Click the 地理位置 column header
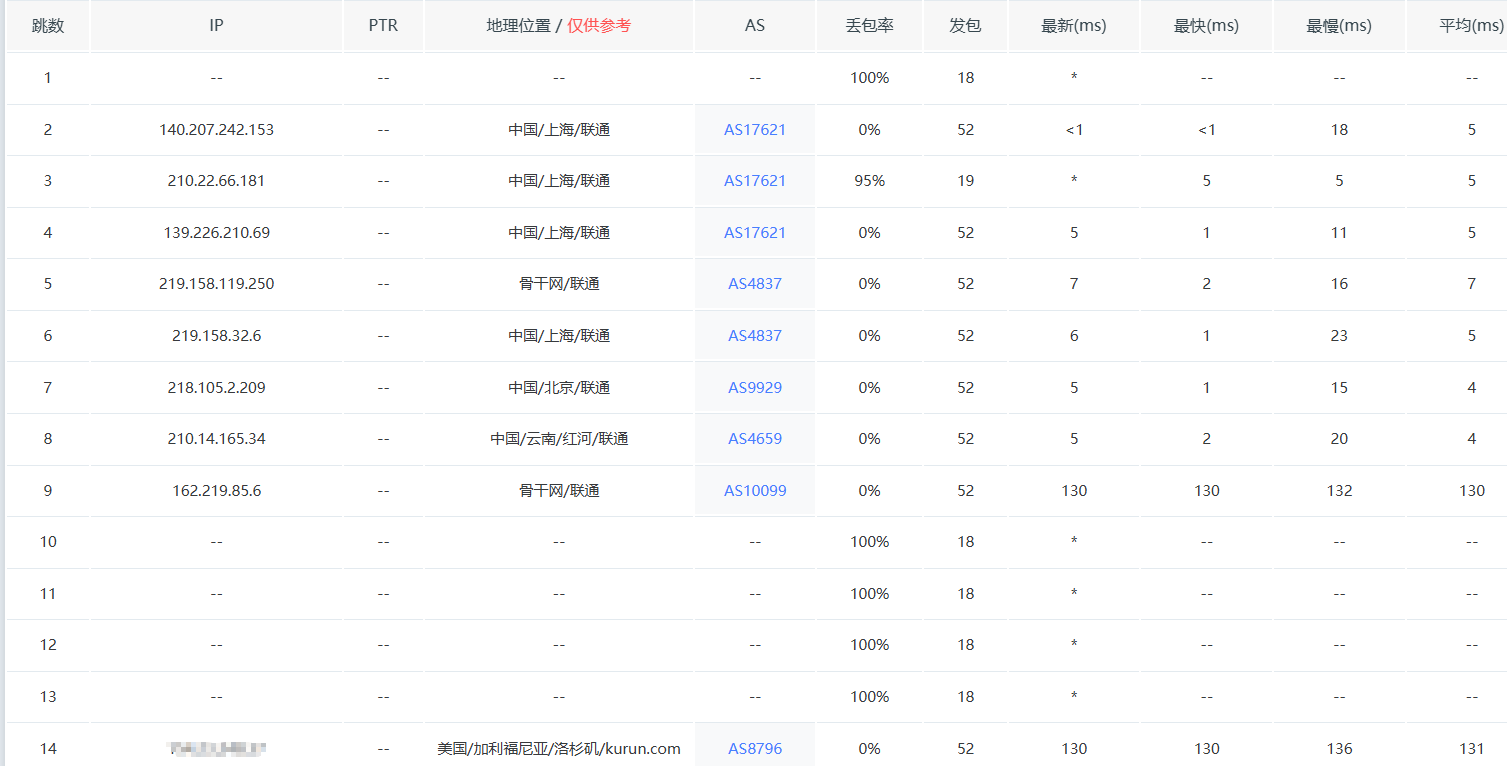Image resolution: width=1507 pixels, height=766 pixels. click(x=559, y=26)
